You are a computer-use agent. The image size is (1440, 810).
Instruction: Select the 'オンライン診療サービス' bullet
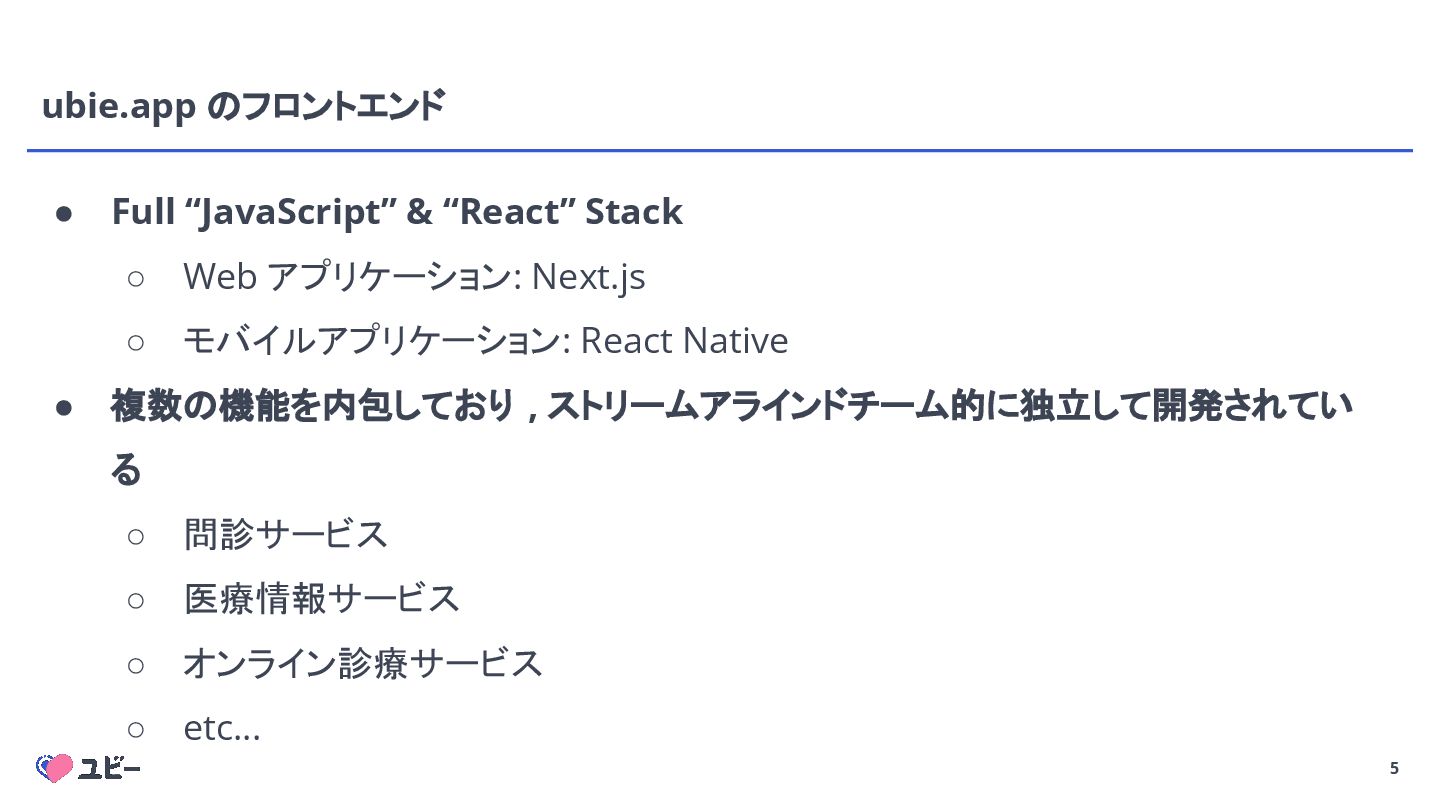point(363,663)
